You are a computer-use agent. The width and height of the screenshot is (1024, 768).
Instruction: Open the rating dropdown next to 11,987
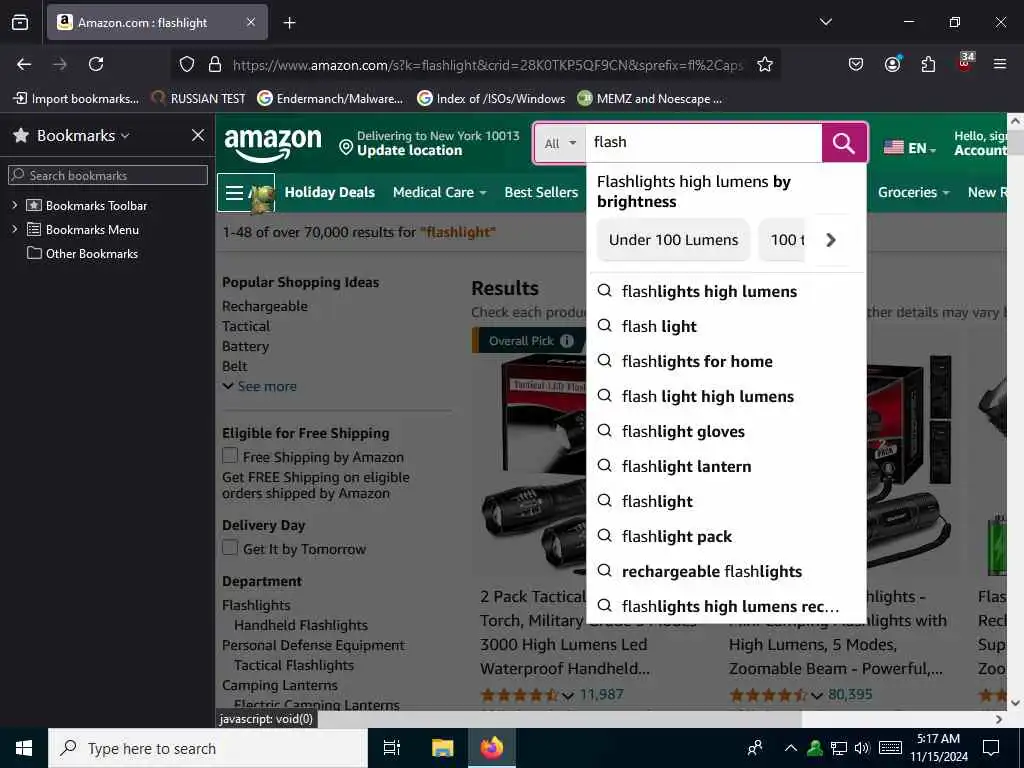568,696
